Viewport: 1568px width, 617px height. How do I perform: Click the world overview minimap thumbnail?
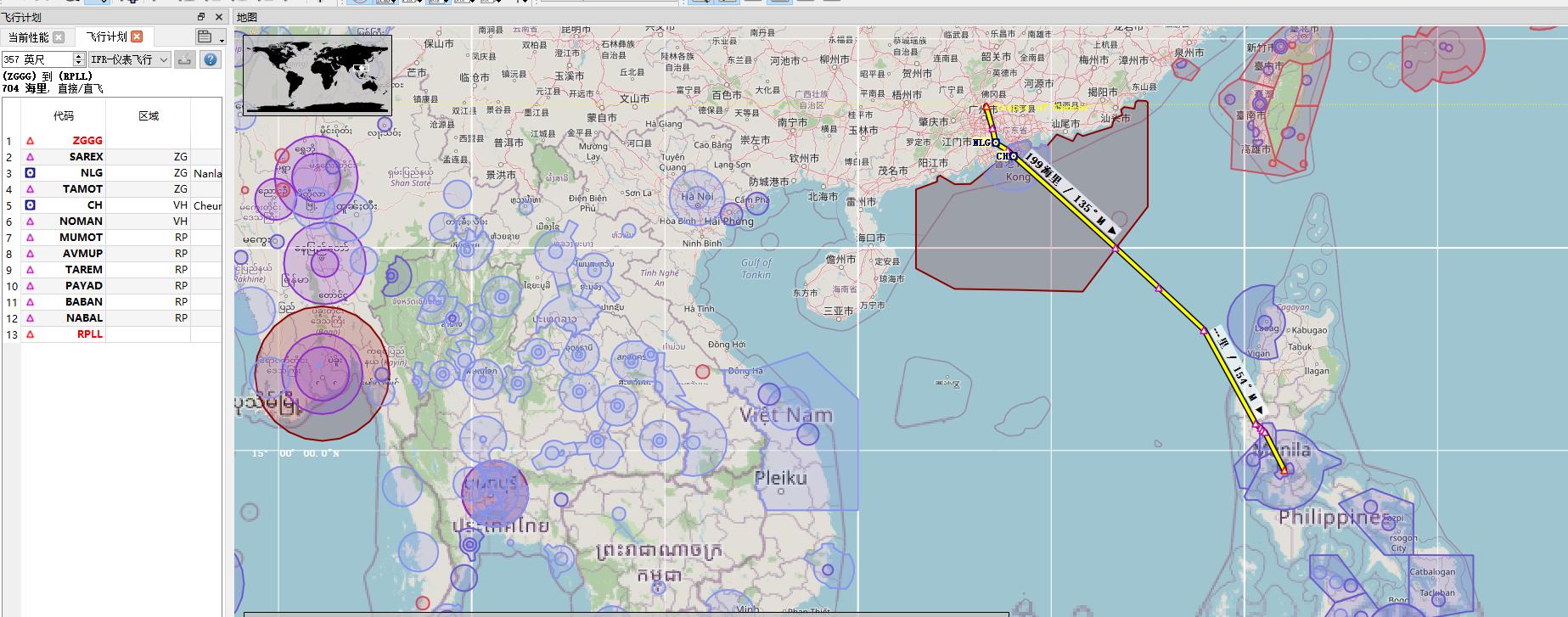point(318,74)
